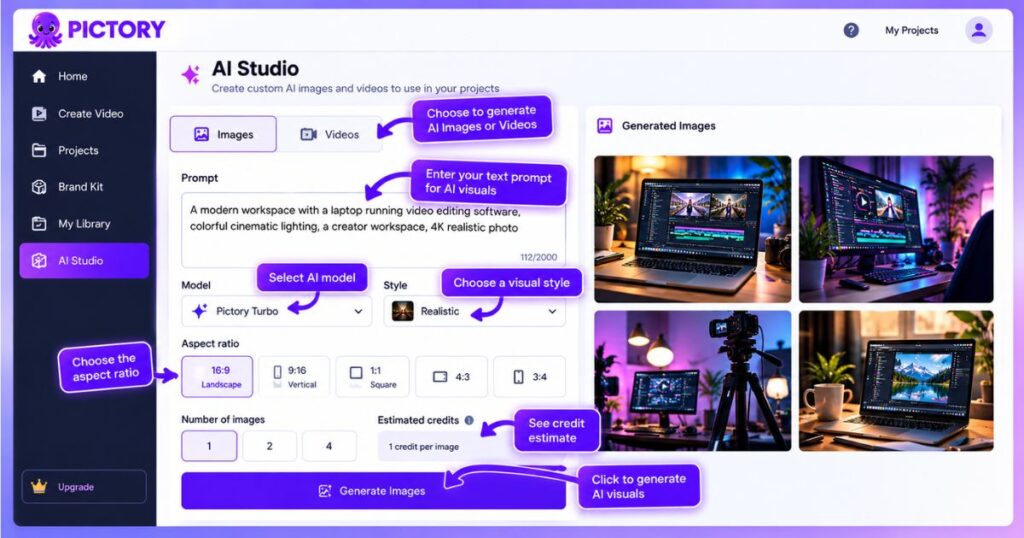The height and width of the screenshot is (538, 1024).
Task: Click the My Library icon
Action: [39, 224]
